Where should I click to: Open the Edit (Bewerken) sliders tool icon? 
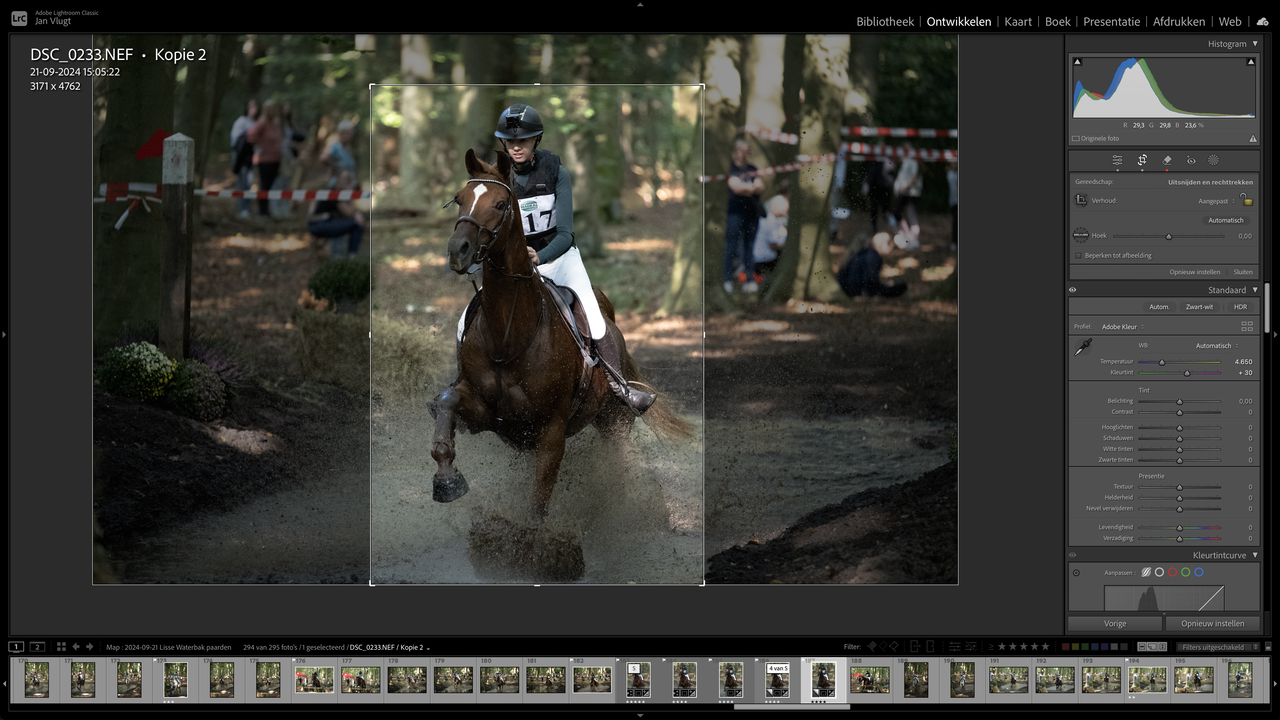(x=1117, y=160)
